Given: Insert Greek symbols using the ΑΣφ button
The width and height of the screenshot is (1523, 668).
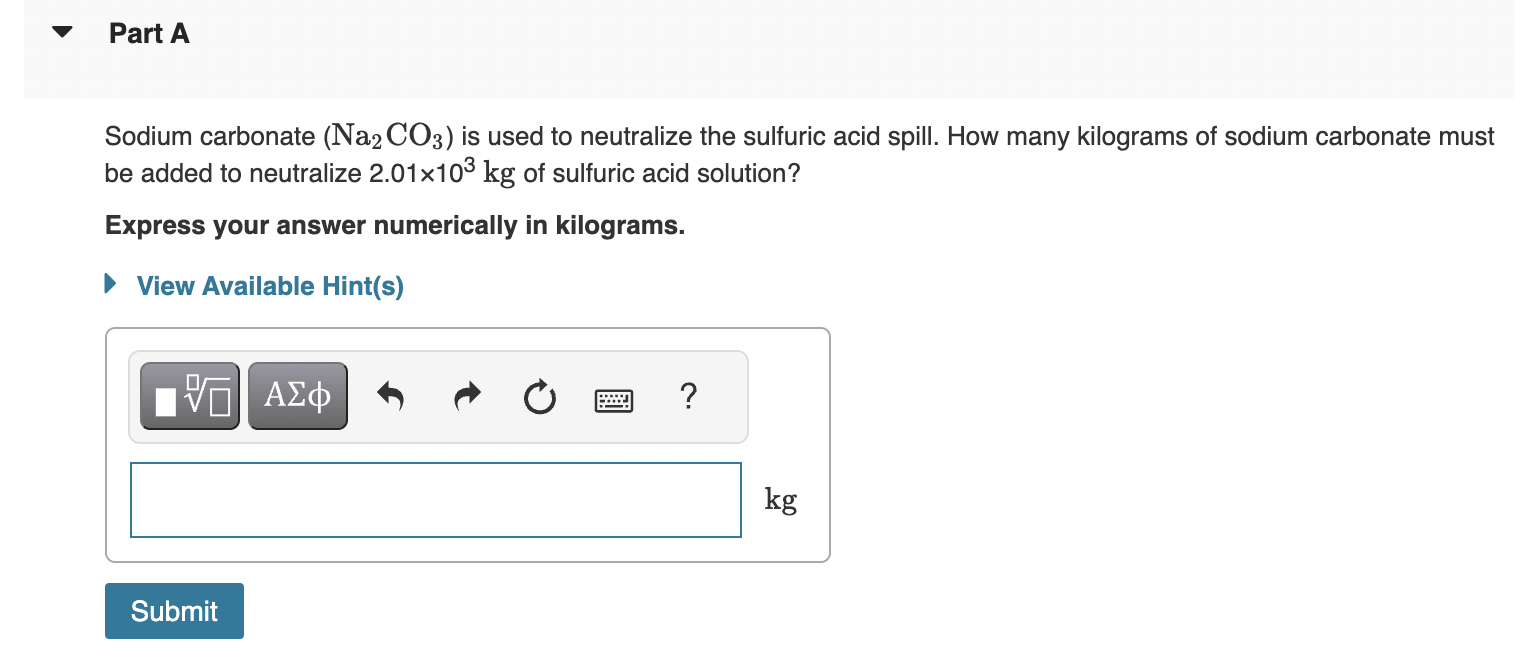Looking at the screenshot, I should click(297, 395).
